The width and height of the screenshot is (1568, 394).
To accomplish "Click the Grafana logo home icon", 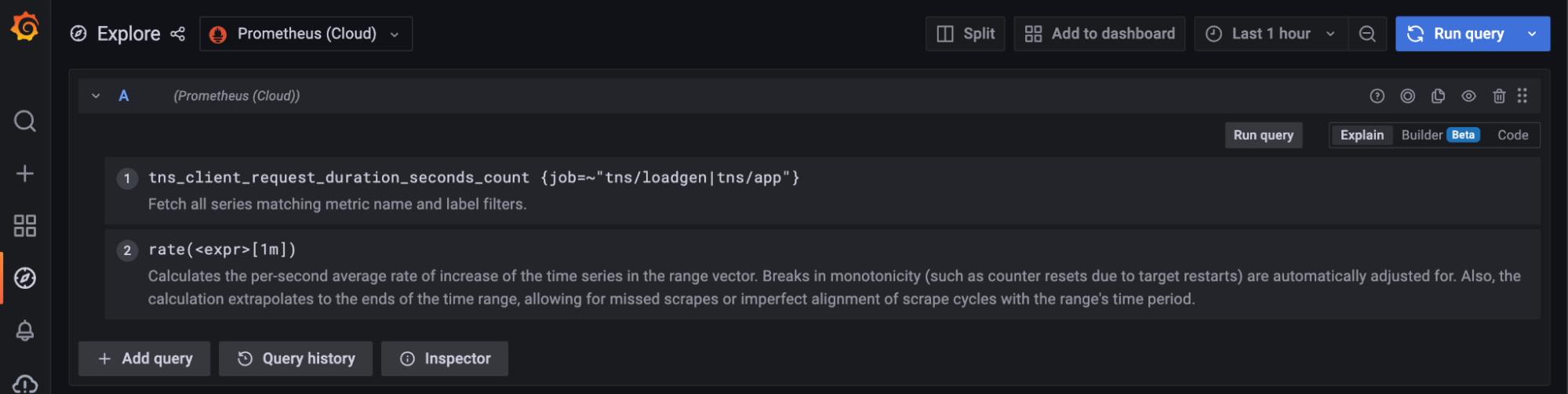I will tap(25, 27).
